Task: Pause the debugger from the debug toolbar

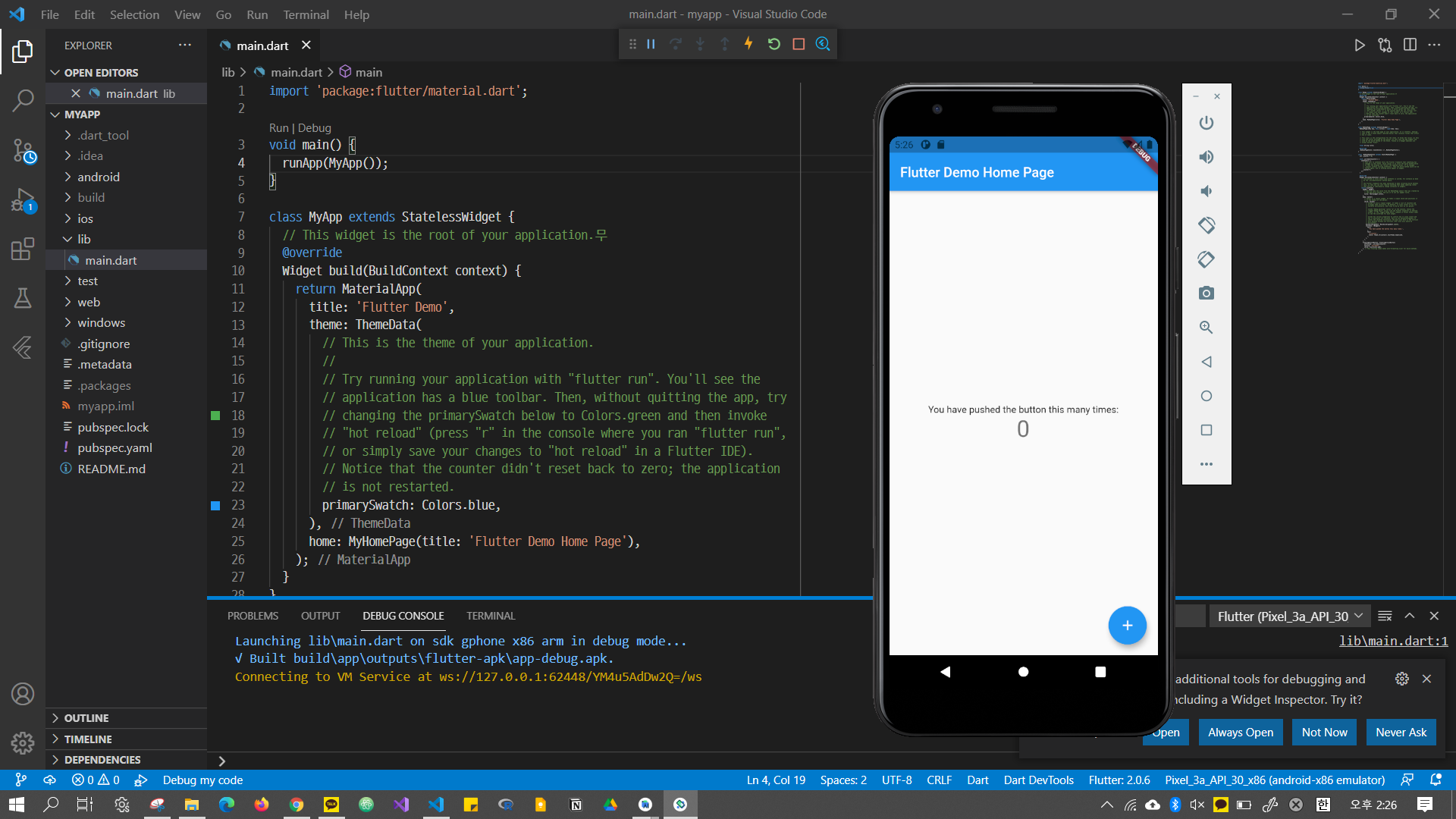Action: pyautogui.click(x=651, y=44)
